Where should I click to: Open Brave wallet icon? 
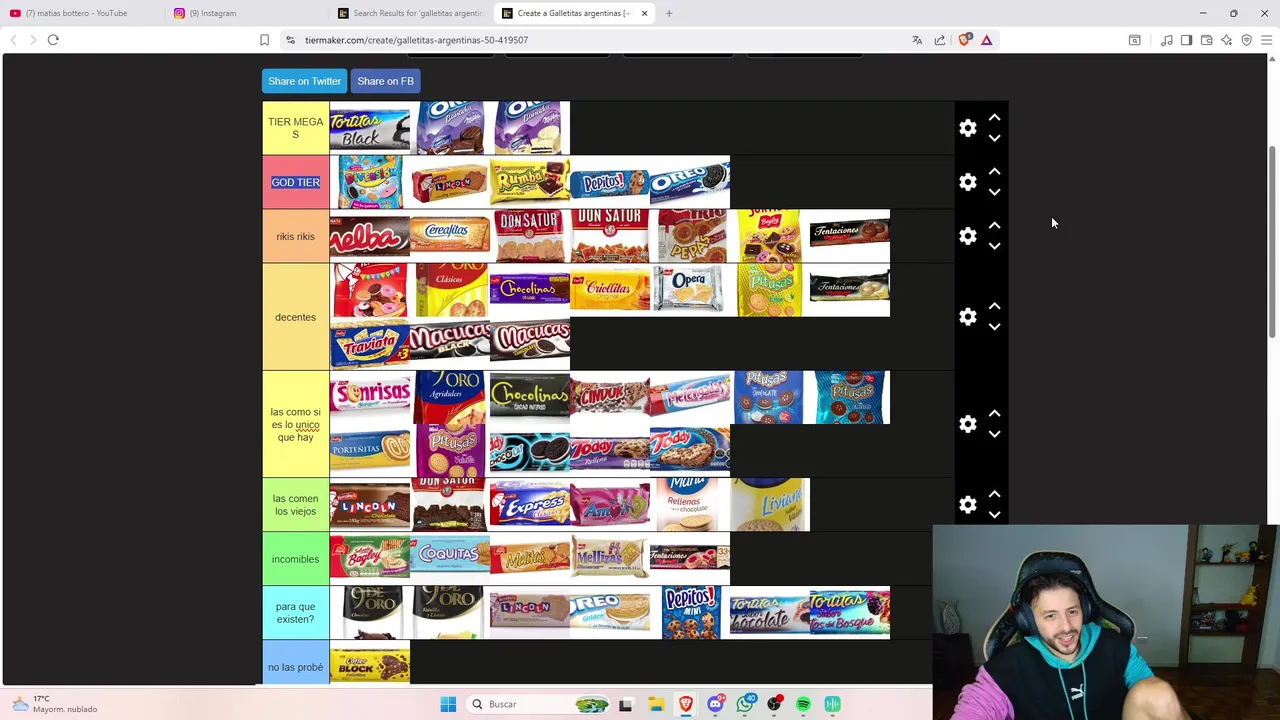point(1206,40)
